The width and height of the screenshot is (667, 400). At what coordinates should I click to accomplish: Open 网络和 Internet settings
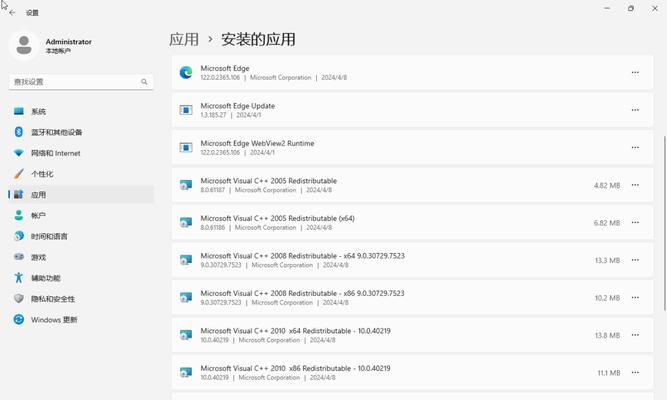[81, 153]
